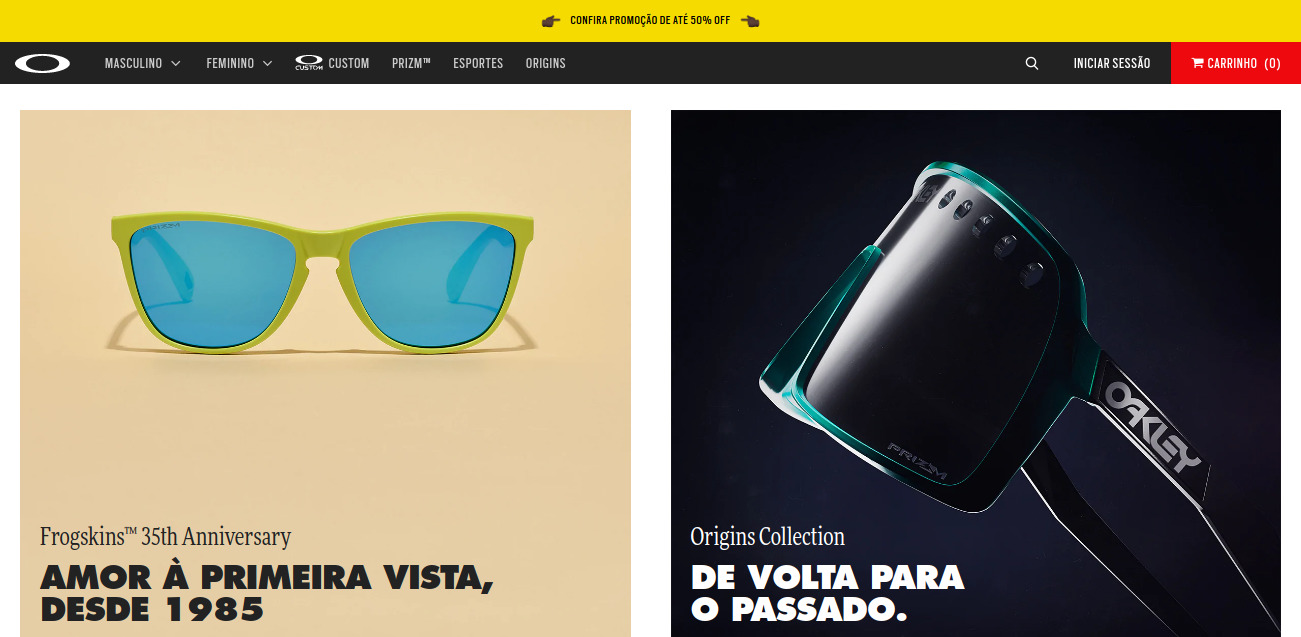
Task: Open the Feminino menu
Action: pyautogui.click(x=230, y=63)
